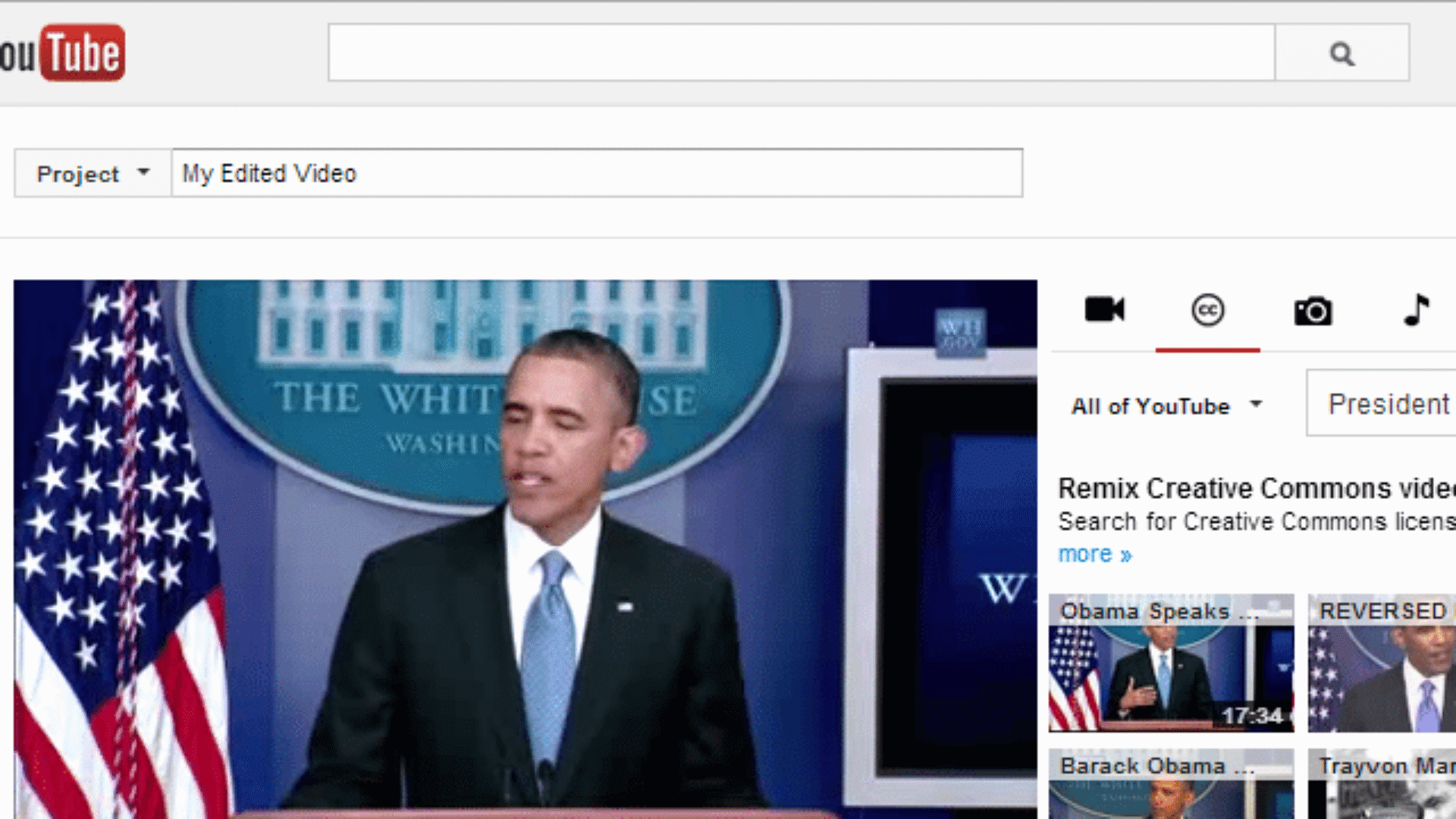Screen dimensions: 1456x819
Task: Open the audio tracks panel
Action: tap(1417, 309)
